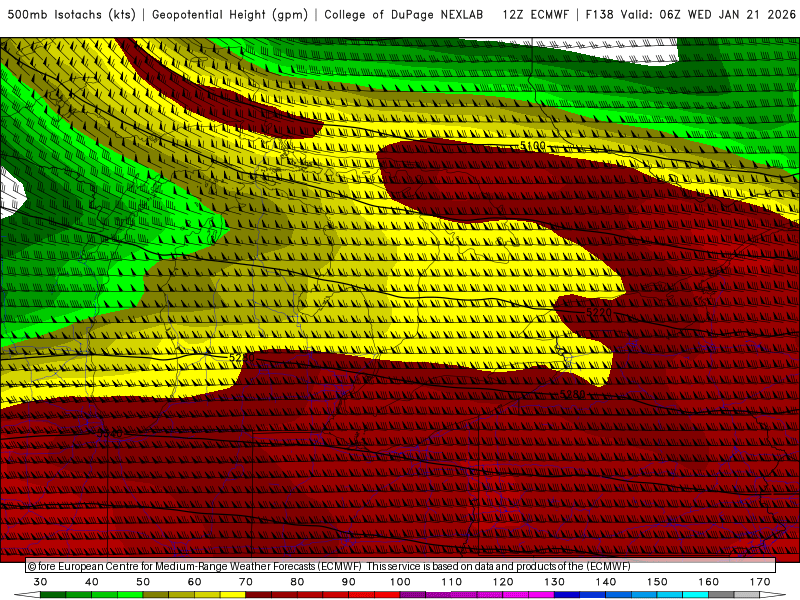Viewport: 800px width, 600px height.
Task: Click the 5100 height contour label
Action: coord(533,146)
